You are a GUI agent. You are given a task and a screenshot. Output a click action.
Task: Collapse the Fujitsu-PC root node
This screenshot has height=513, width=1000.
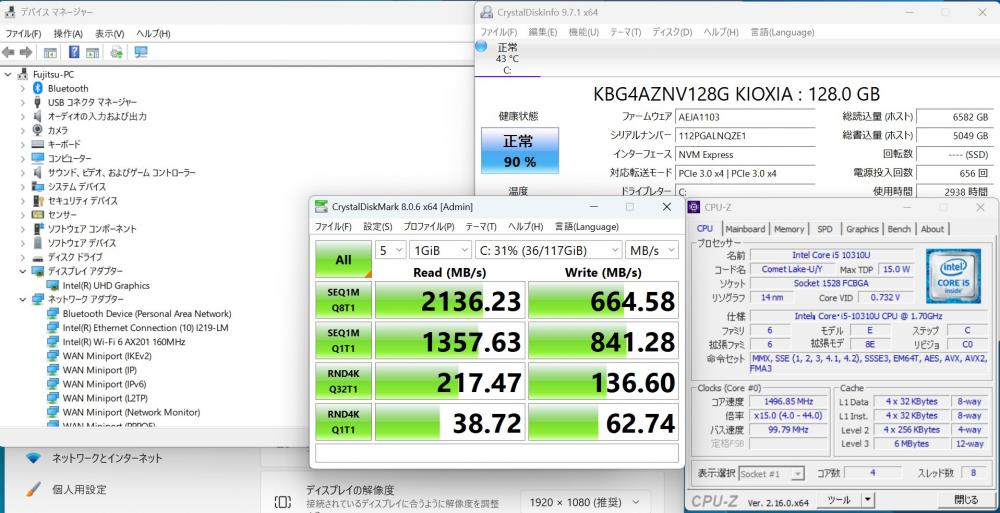pos(8,74)
